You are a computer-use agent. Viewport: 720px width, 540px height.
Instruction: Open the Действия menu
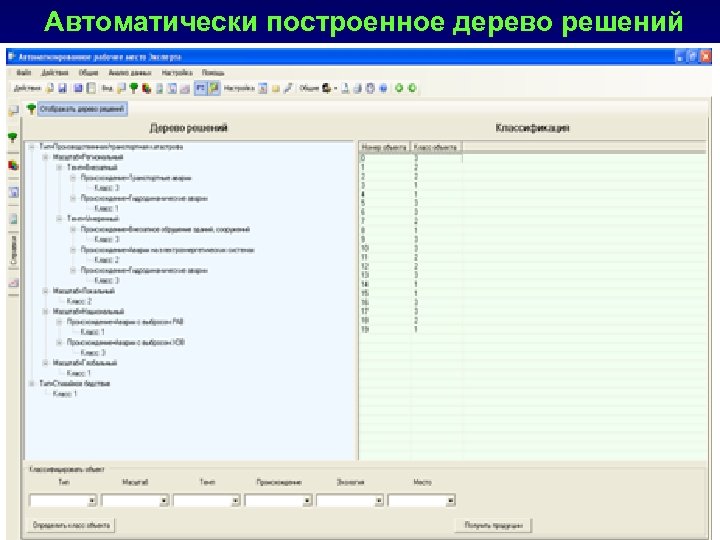tap(54, 73)
